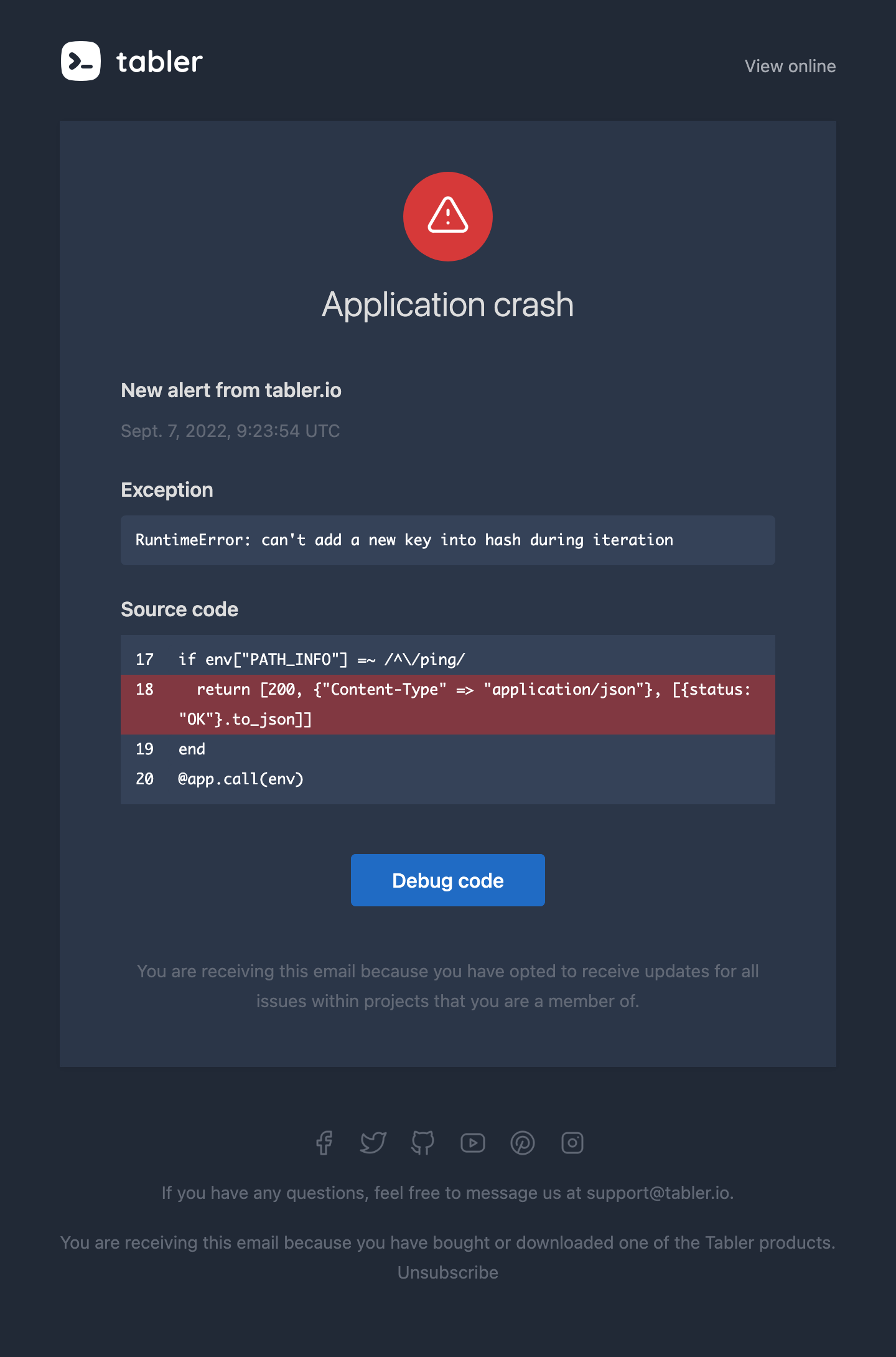896x1357 pixels.
Task: Select the RuntimeError exception message box
Action: (x=448, y=540)
